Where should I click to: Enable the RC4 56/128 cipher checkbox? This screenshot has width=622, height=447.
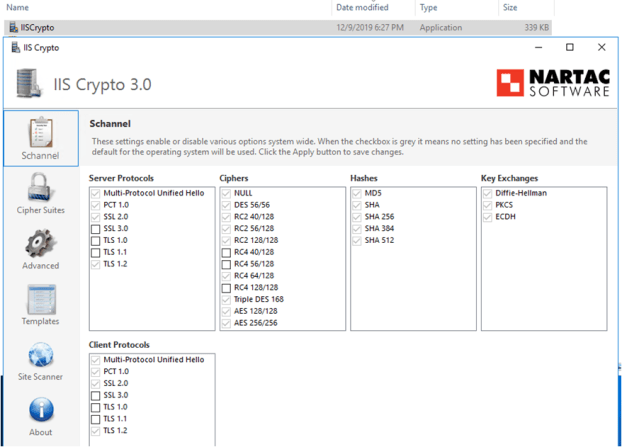(x=226, y=265)
